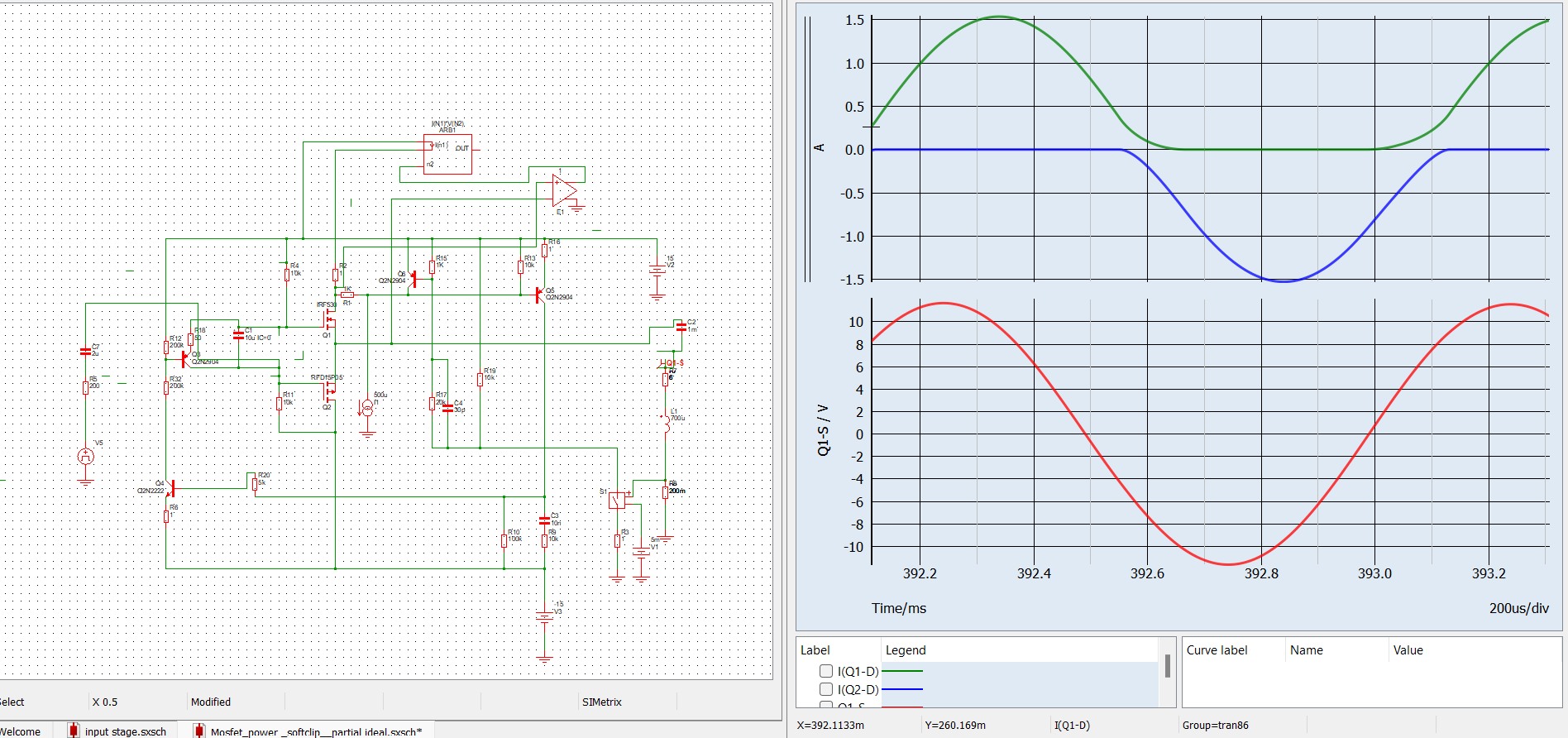This screenshot has width=1568, height=738.
Task: Click the Y=260.169m status readout
Action: [x=955, y=726]
